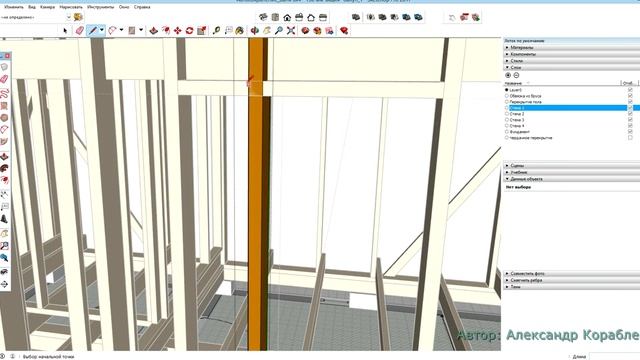The height and width of the screenshot is (360, 640).
Task: Open the Line tool dropdown arrow
Action: click(102, 30)
